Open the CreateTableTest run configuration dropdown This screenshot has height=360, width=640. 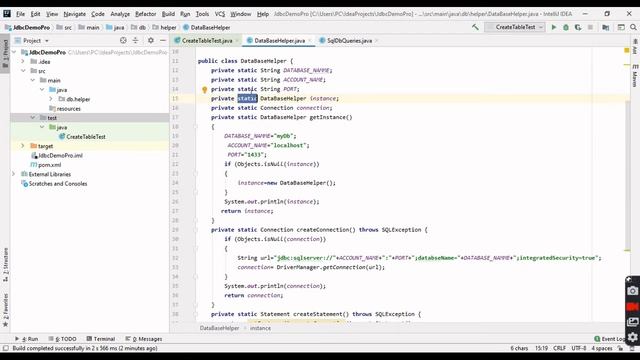pos(515,27)
